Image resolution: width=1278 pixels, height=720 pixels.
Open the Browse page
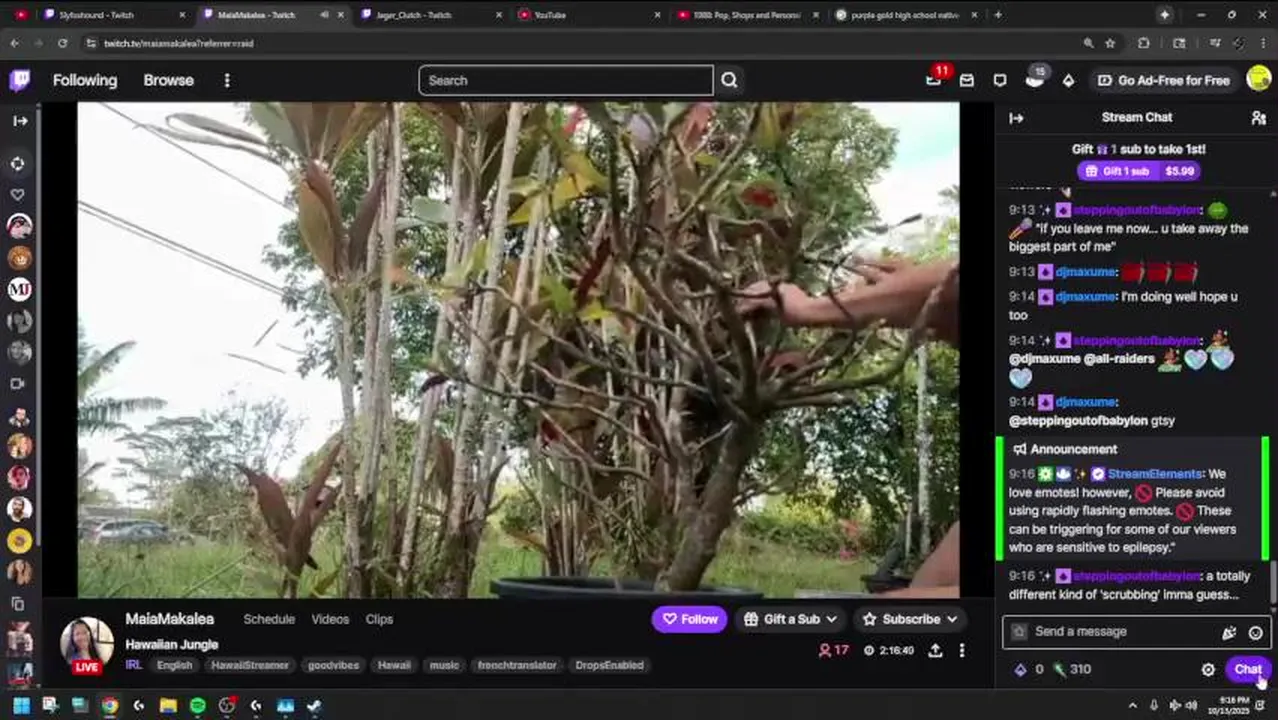tap(168, 80)
